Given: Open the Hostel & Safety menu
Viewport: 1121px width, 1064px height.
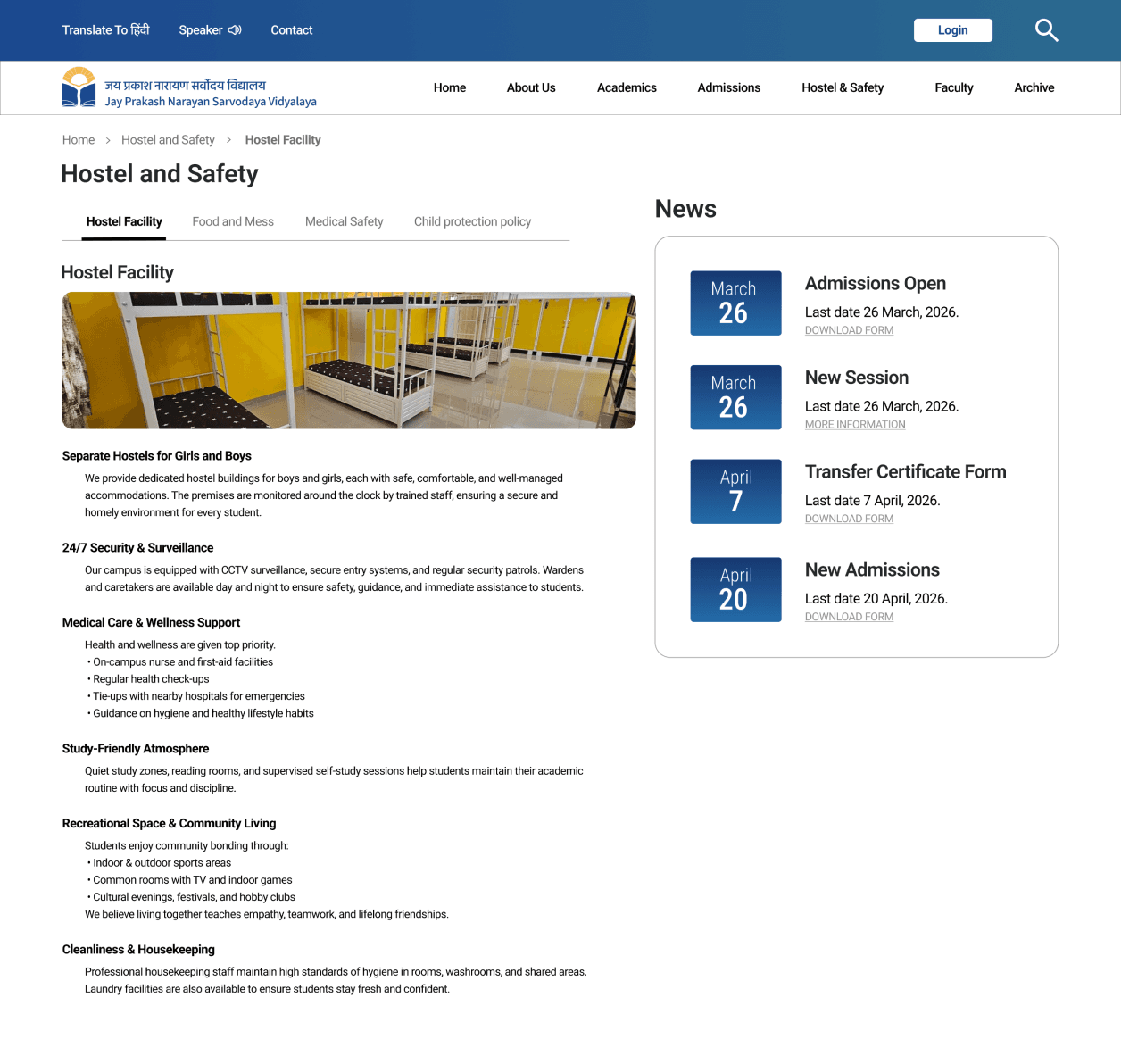Looking at the screenshot, I should tap(843, 87).
